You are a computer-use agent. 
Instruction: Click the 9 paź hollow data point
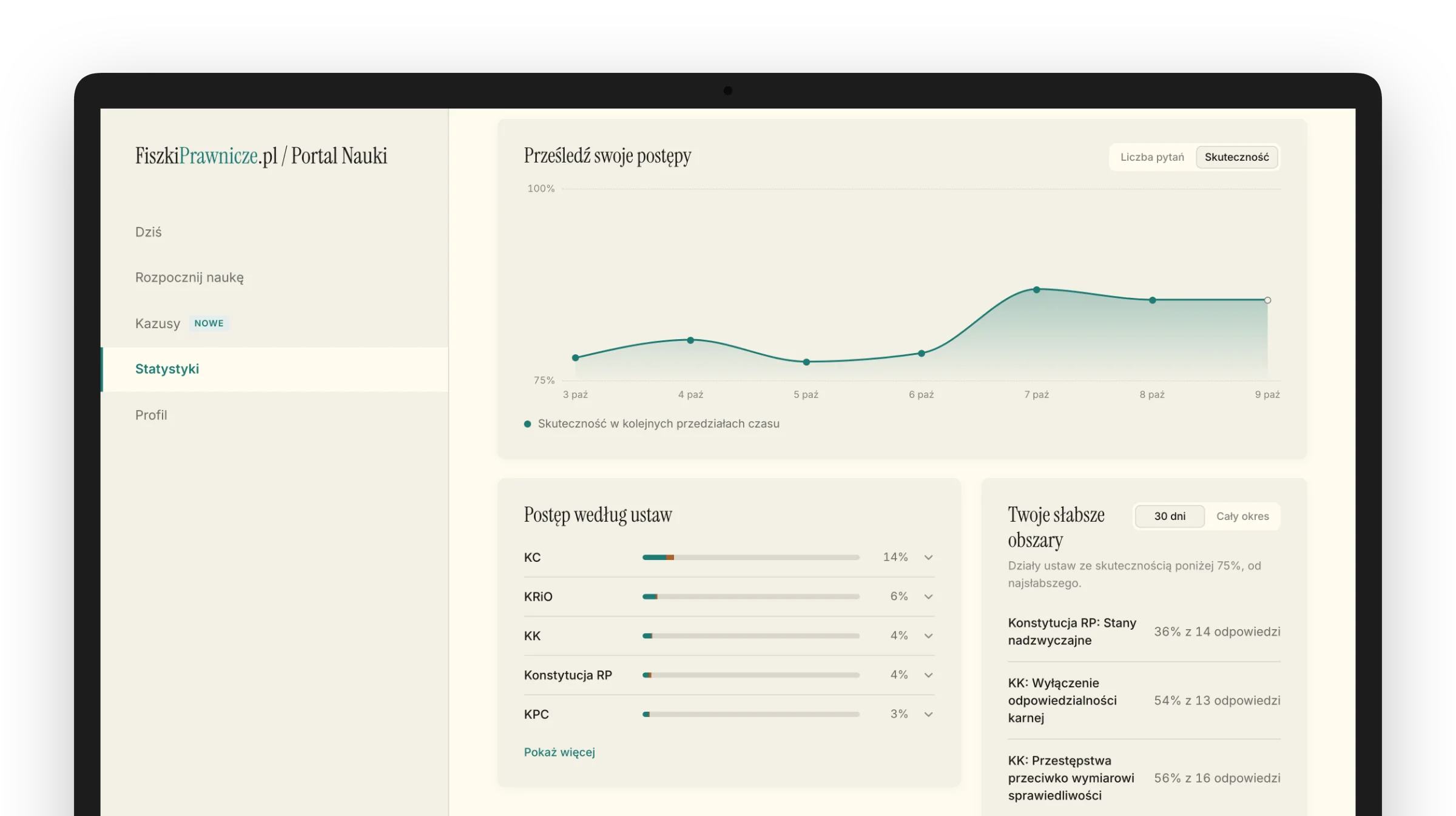click(x=1267, y=300)
